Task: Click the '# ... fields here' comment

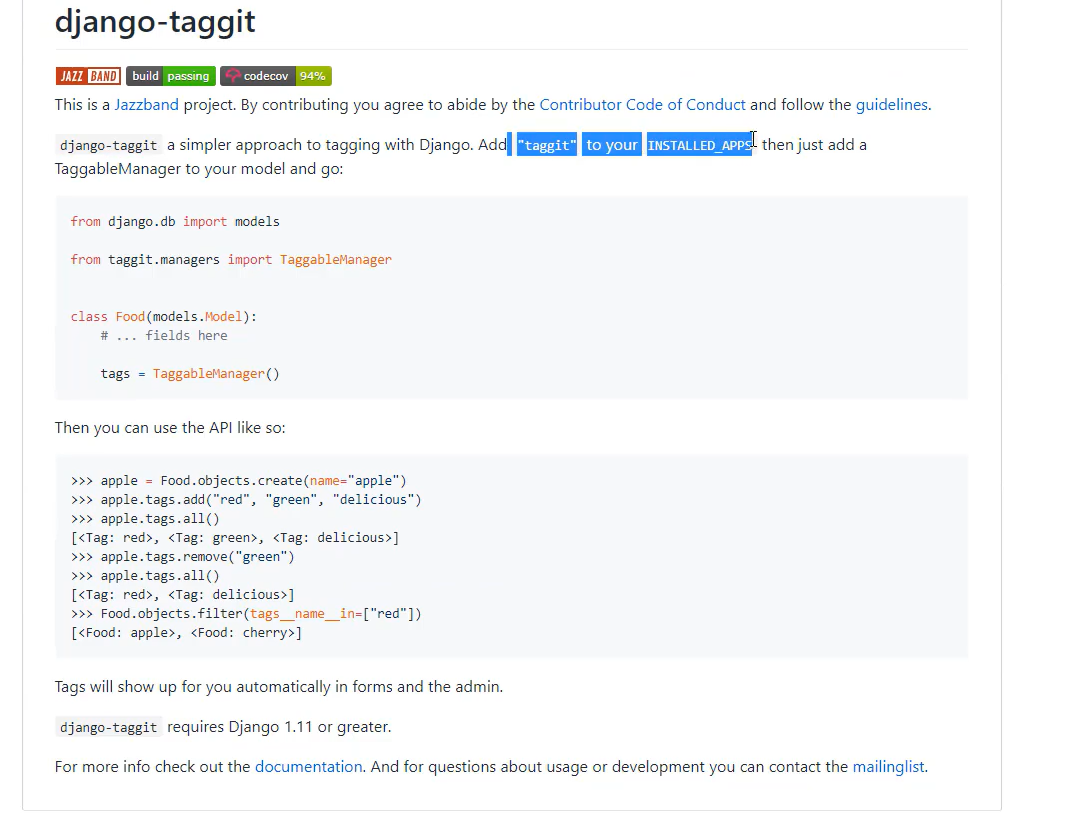Action: tap(164, 336)
